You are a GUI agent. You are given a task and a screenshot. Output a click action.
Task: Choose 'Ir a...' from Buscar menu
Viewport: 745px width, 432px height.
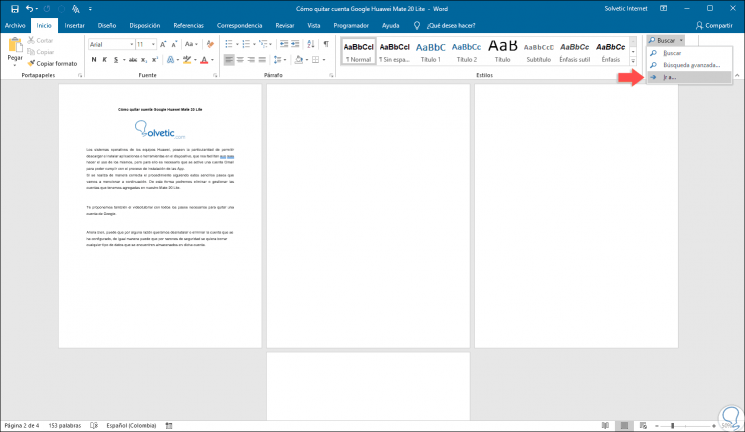[x=668, y=77]
